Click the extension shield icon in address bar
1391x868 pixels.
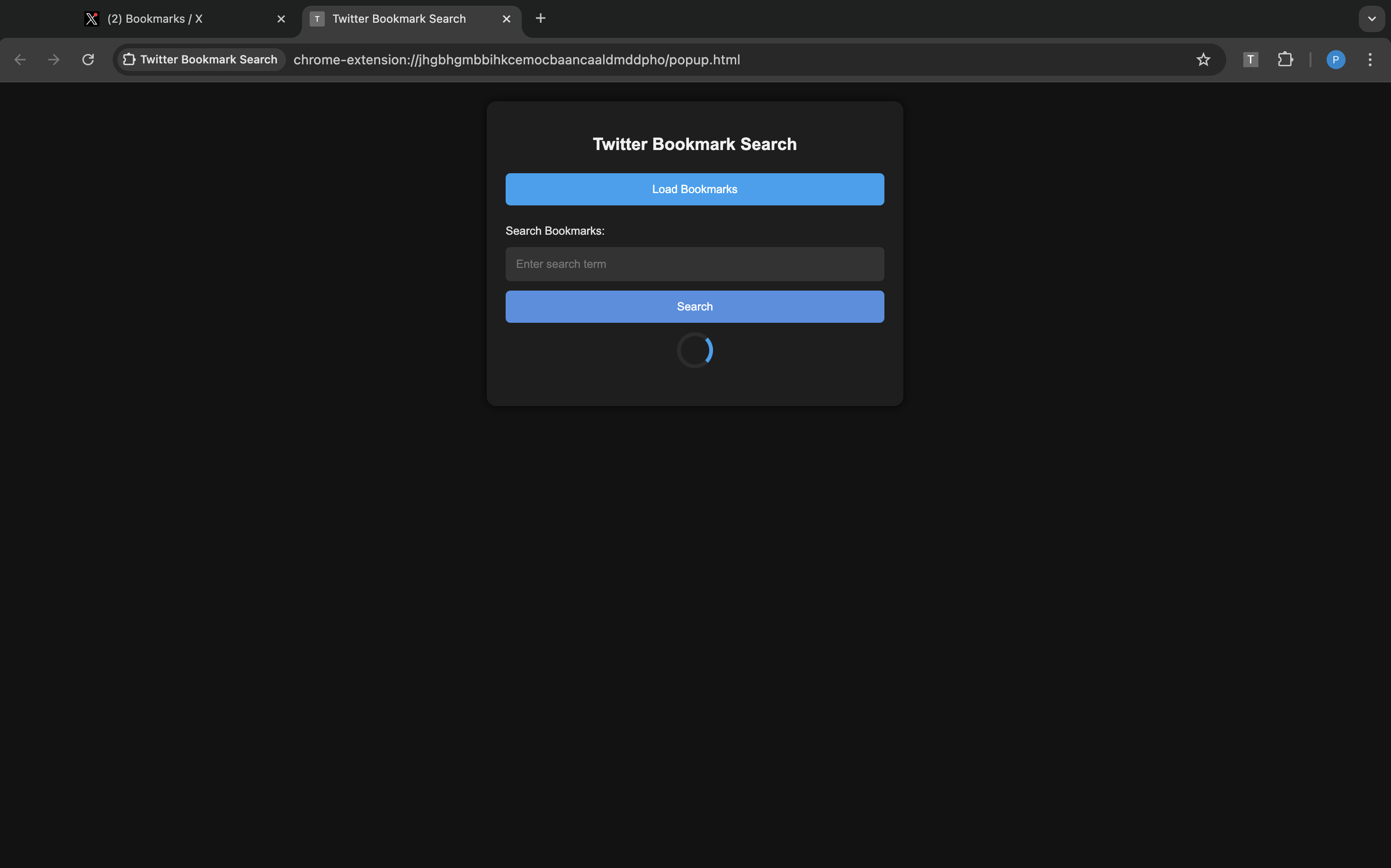click(129, 60)
